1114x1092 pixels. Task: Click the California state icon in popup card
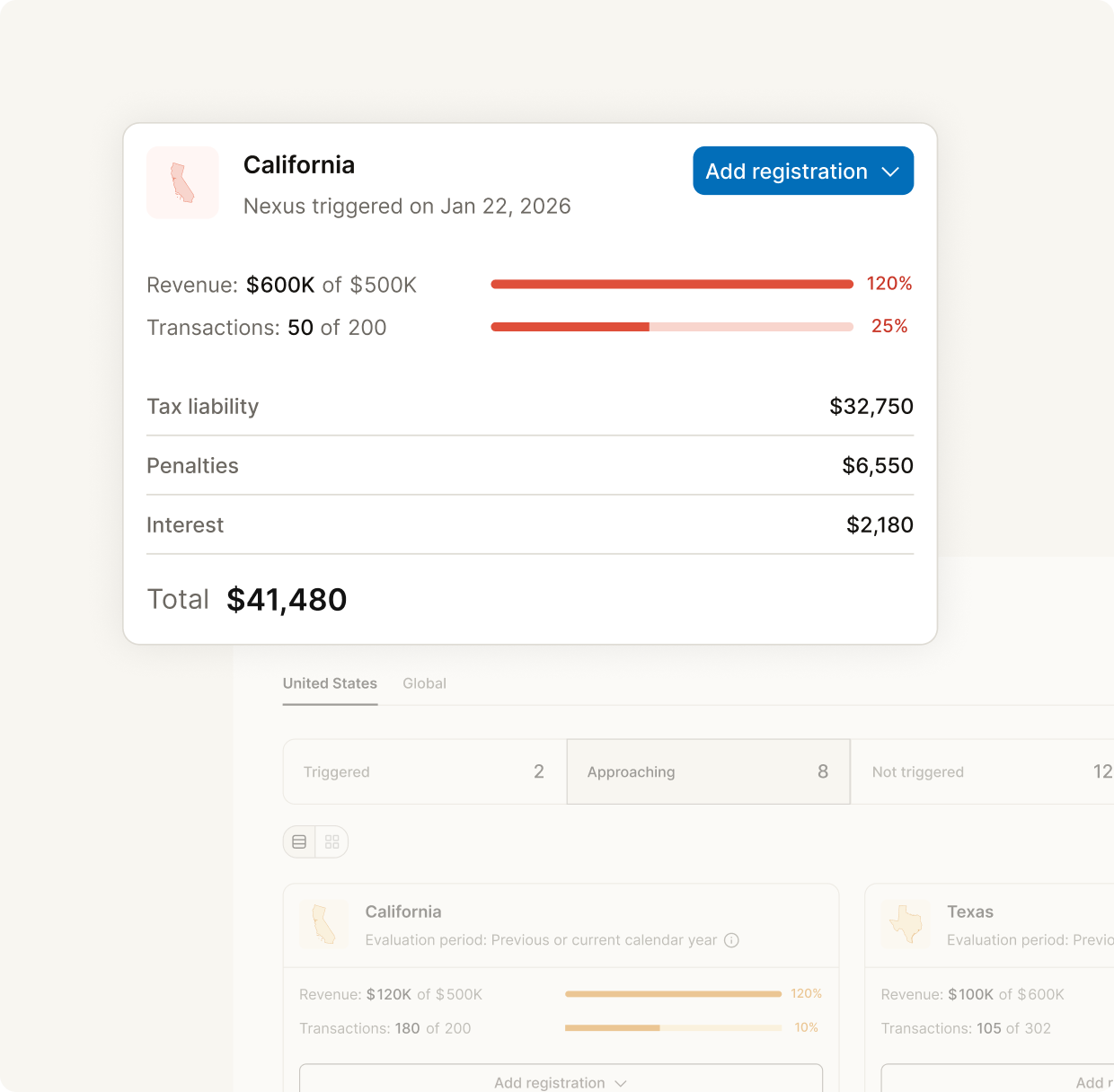182,182
